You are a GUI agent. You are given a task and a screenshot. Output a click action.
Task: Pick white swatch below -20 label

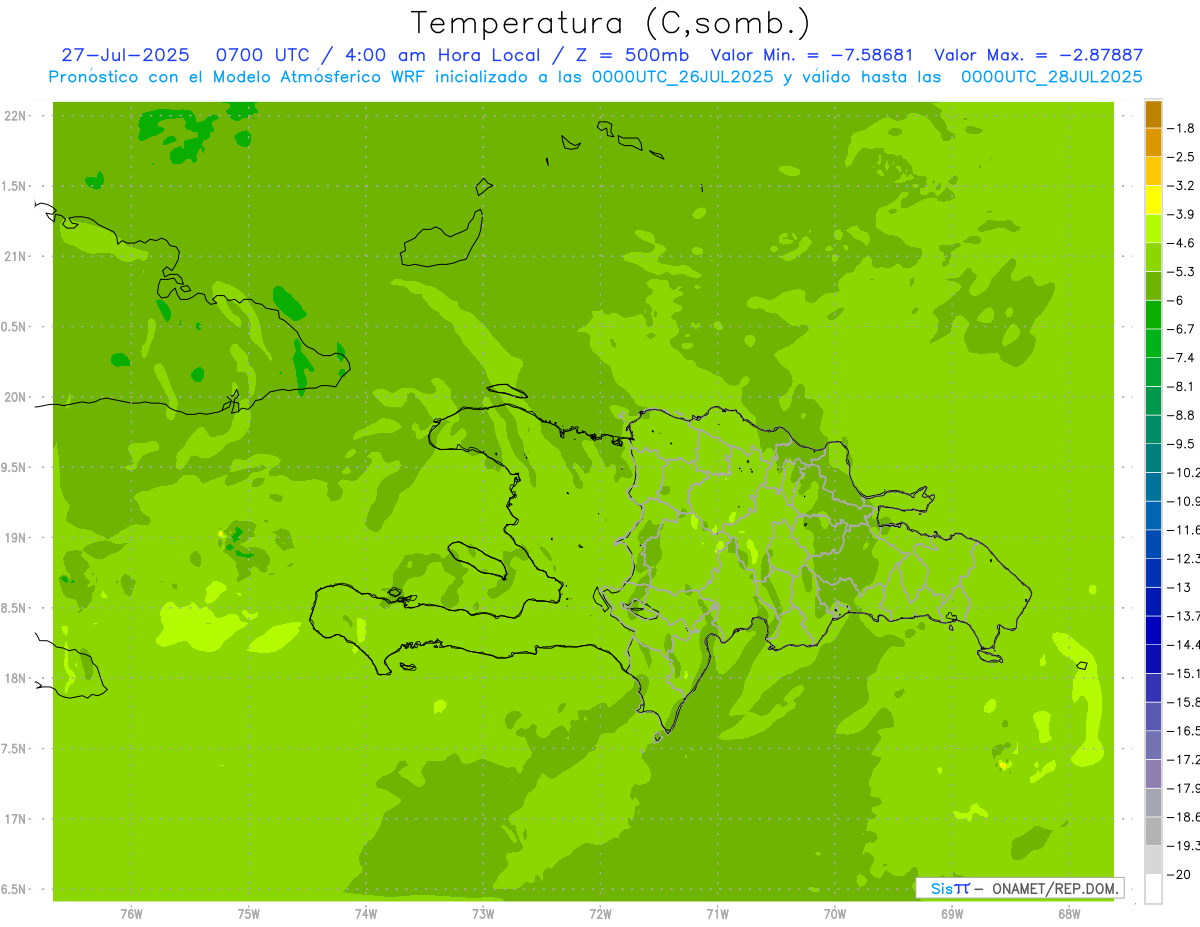tap(1153, 889)
